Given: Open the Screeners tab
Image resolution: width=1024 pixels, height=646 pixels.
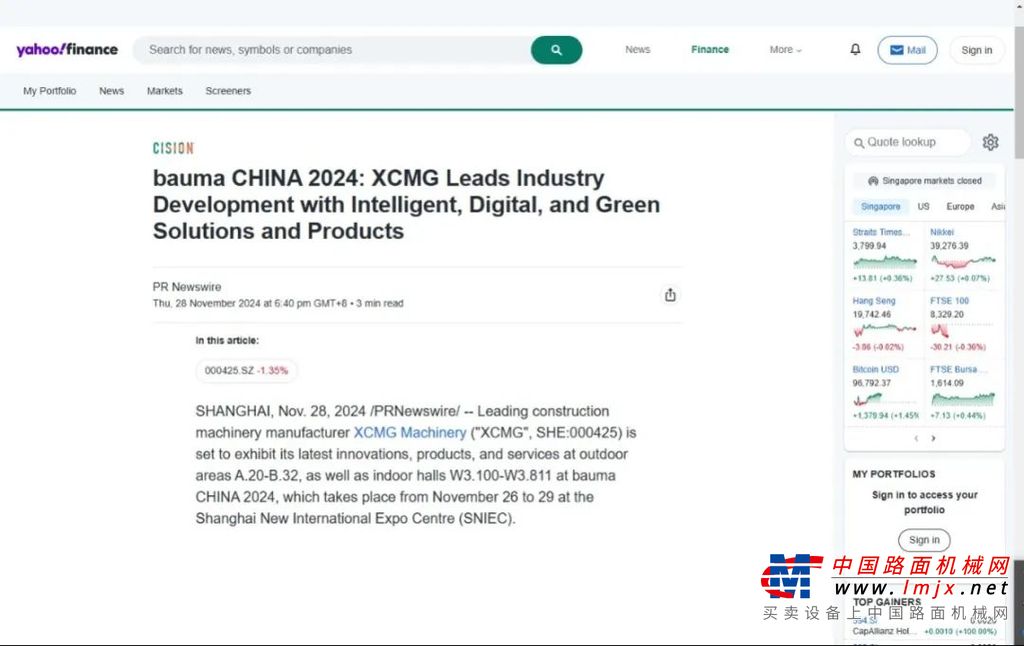Looking at the screenshot, I should pyautogui.click(x=228, y=91).
